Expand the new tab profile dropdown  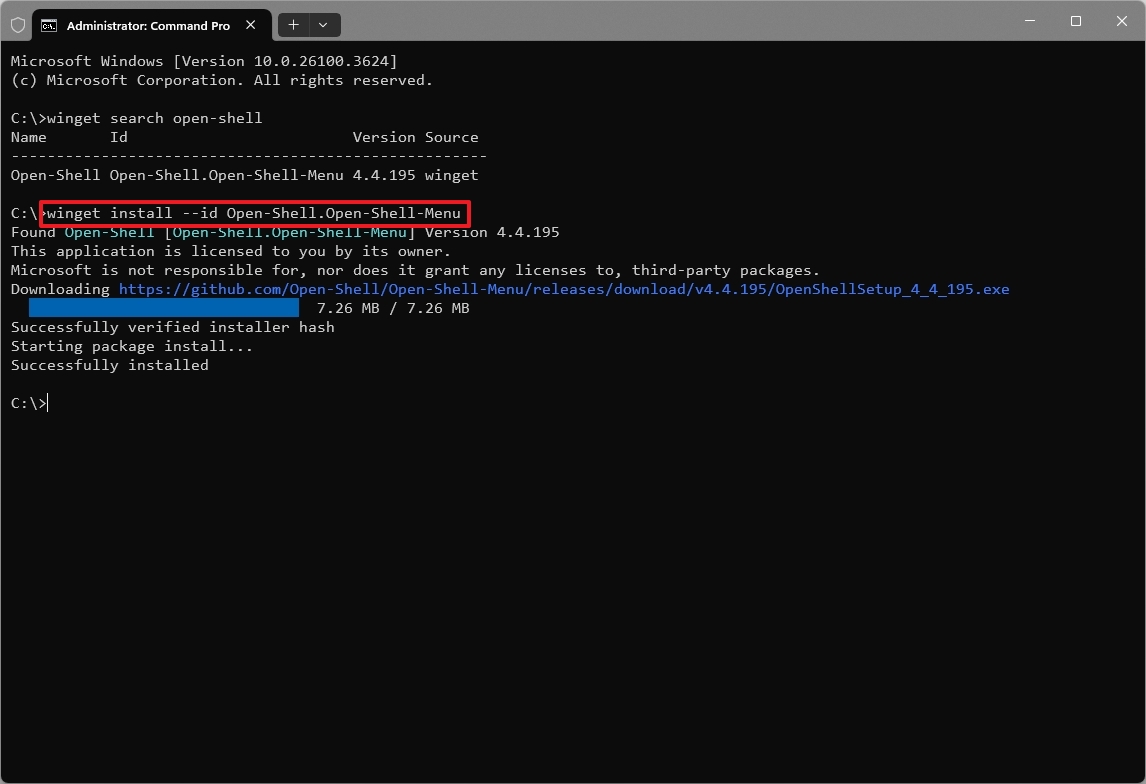pyautogui.click(x=323, y=25)
